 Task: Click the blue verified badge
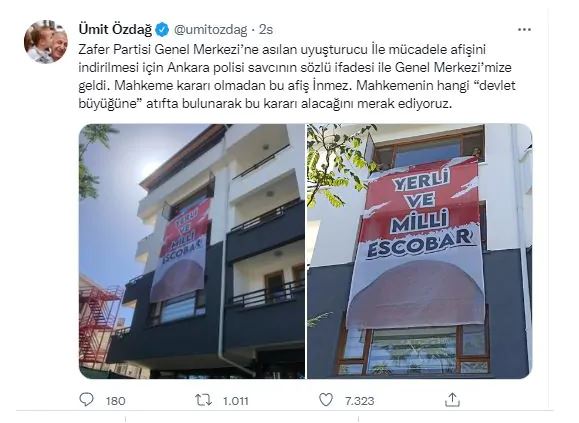(x=162, y=30)
